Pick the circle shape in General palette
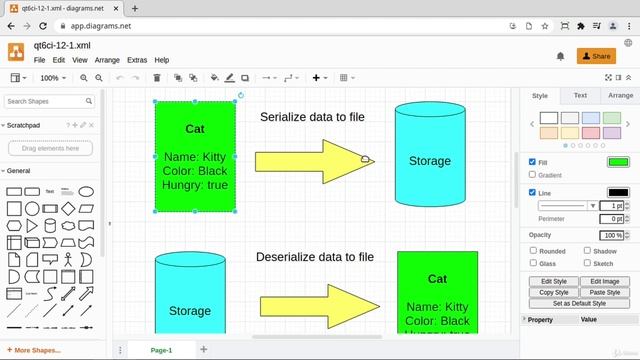The image size is (640, 360). (x=32, y=209)
